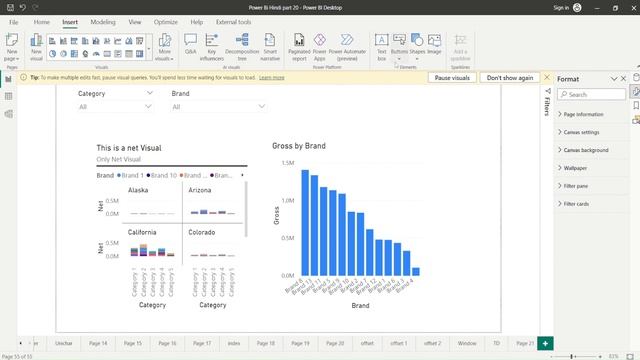
Task: Expand the visuals gallery arrow
Action: point(149,48)
